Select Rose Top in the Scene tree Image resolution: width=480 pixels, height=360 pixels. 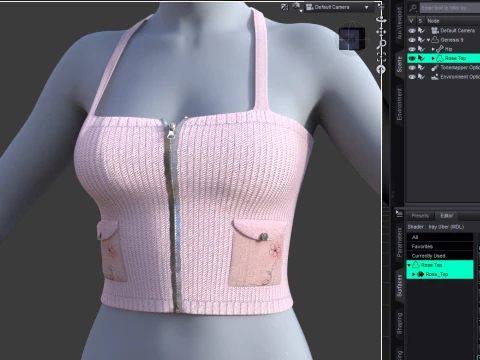coord(455,58)
